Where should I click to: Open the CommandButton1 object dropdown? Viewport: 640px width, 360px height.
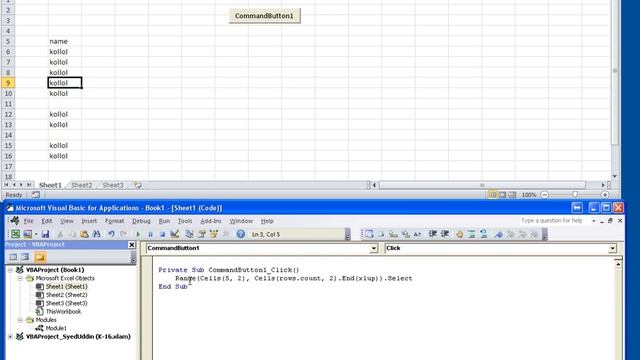[373, 248]
